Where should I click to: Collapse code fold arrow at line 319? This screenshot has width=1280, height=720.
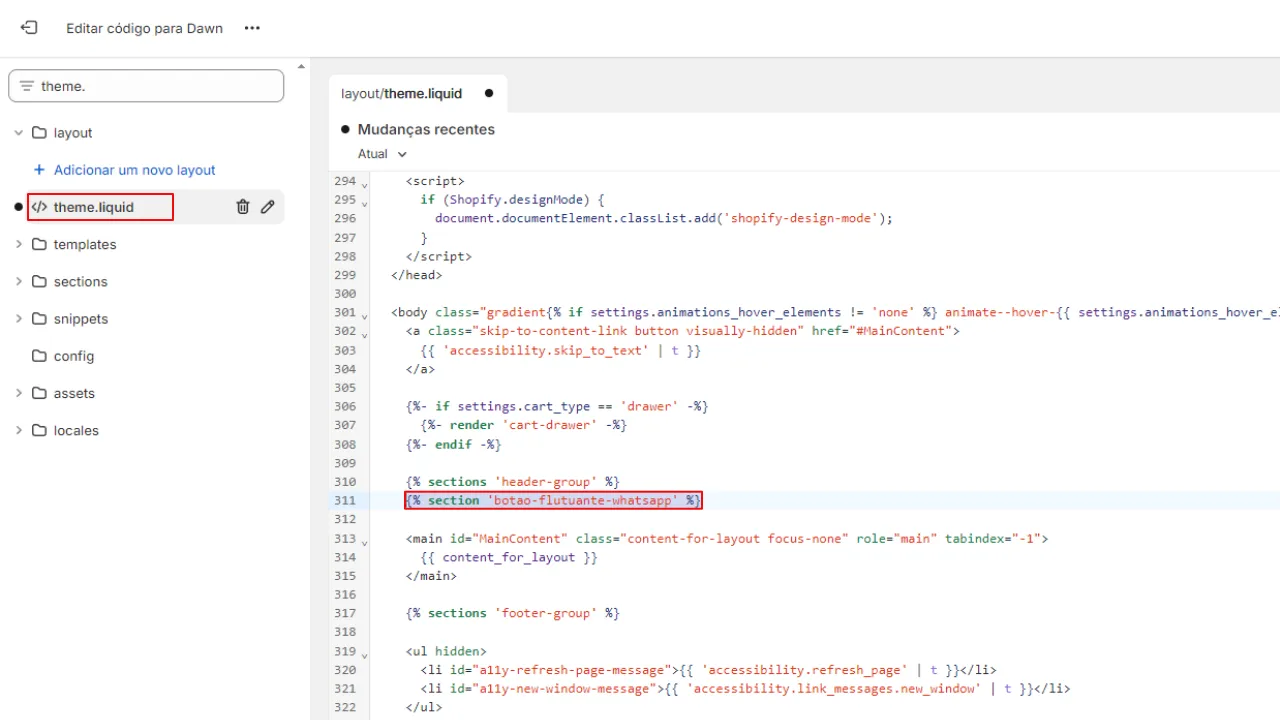tap(364, 654)
